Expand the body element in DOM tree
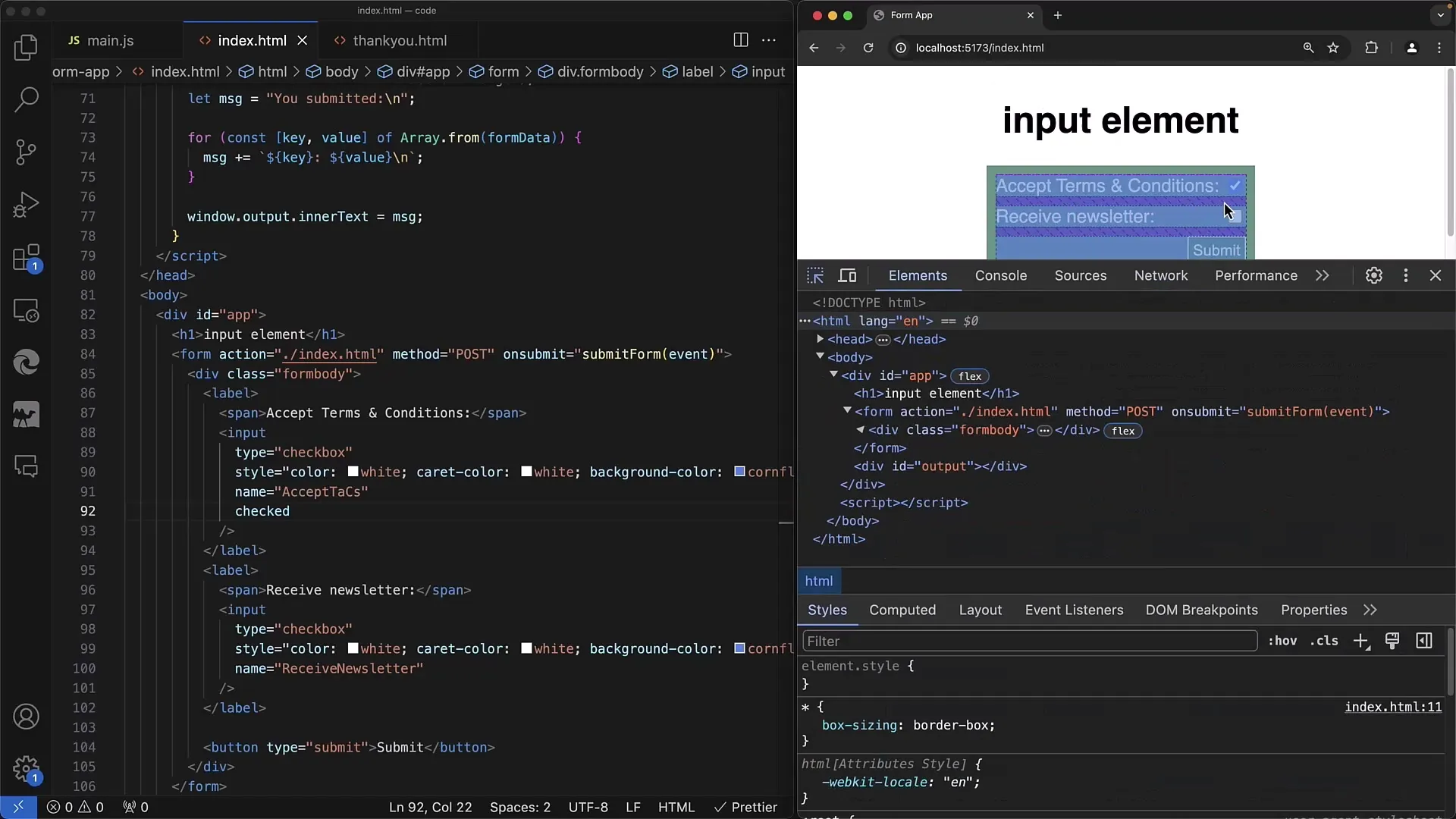1456x819 pixels. [820, 357]
